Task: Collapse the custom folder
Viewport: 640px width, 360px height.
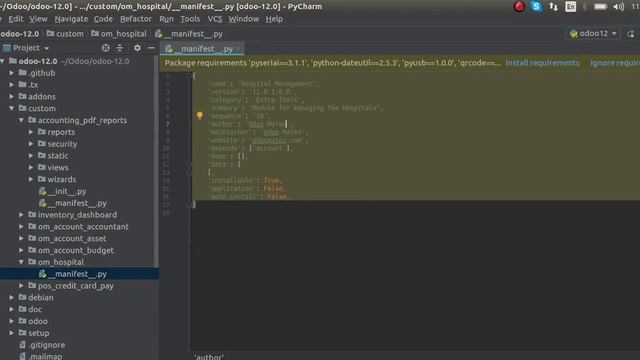Action: (11, 109)
